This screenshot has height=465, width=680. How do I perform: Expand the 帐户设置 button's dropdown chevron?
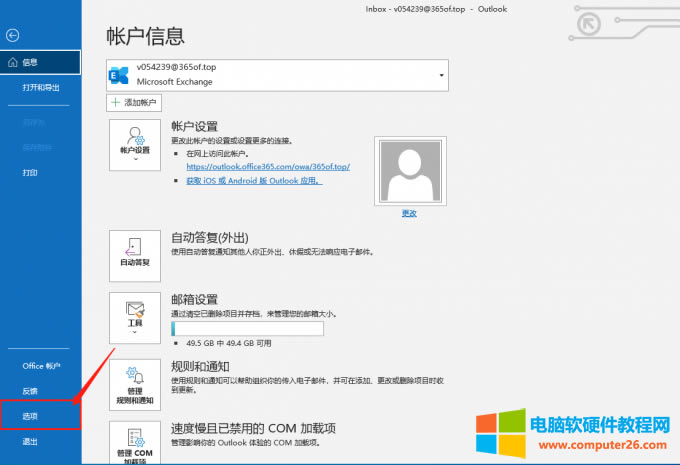pyautogui.click(x=134, y=159)
